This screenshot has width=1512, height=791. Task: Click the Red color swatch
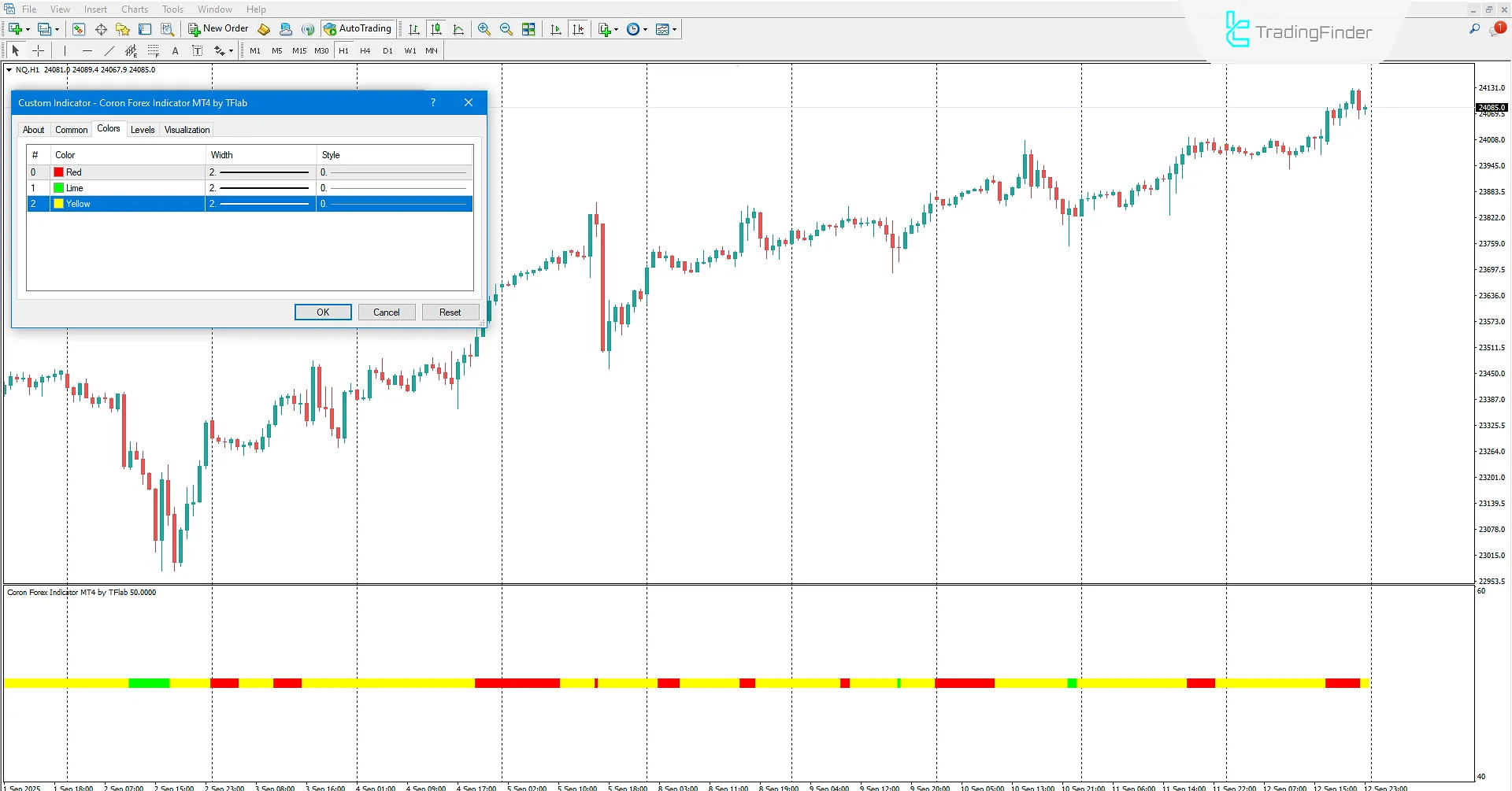[58, 172]
